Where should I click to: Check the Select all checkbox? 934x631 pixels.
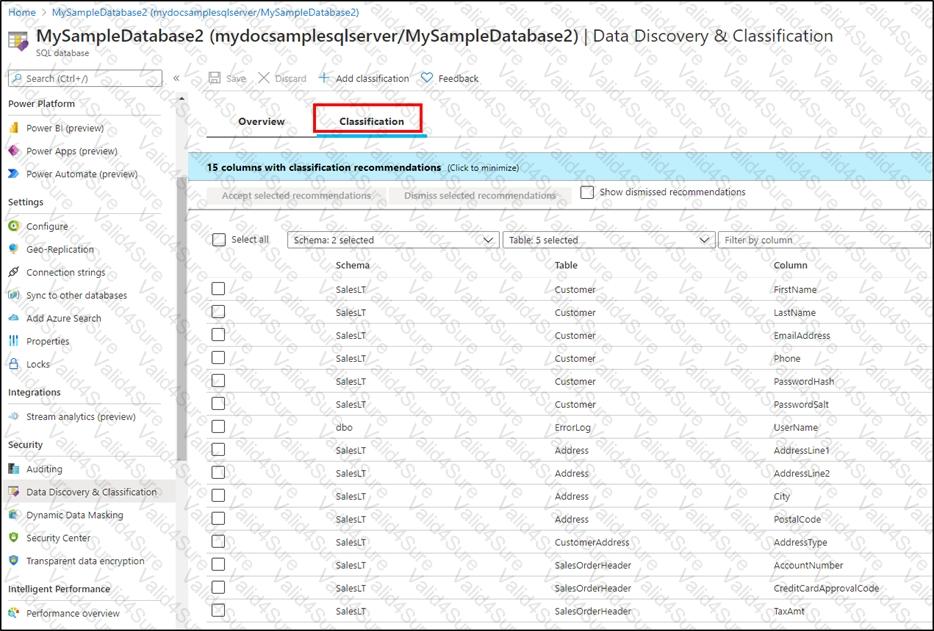219,240
